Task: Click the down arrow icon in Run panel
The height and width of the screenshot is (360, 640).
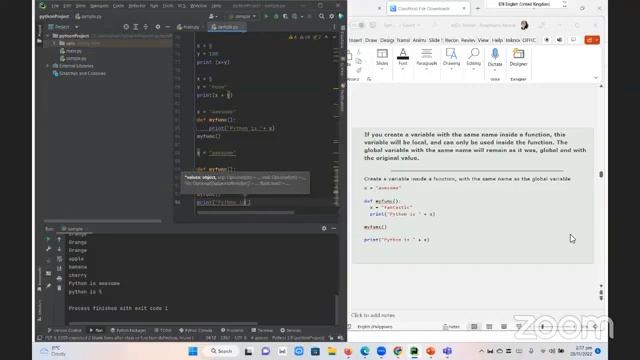Action: (x=59, y=249)
